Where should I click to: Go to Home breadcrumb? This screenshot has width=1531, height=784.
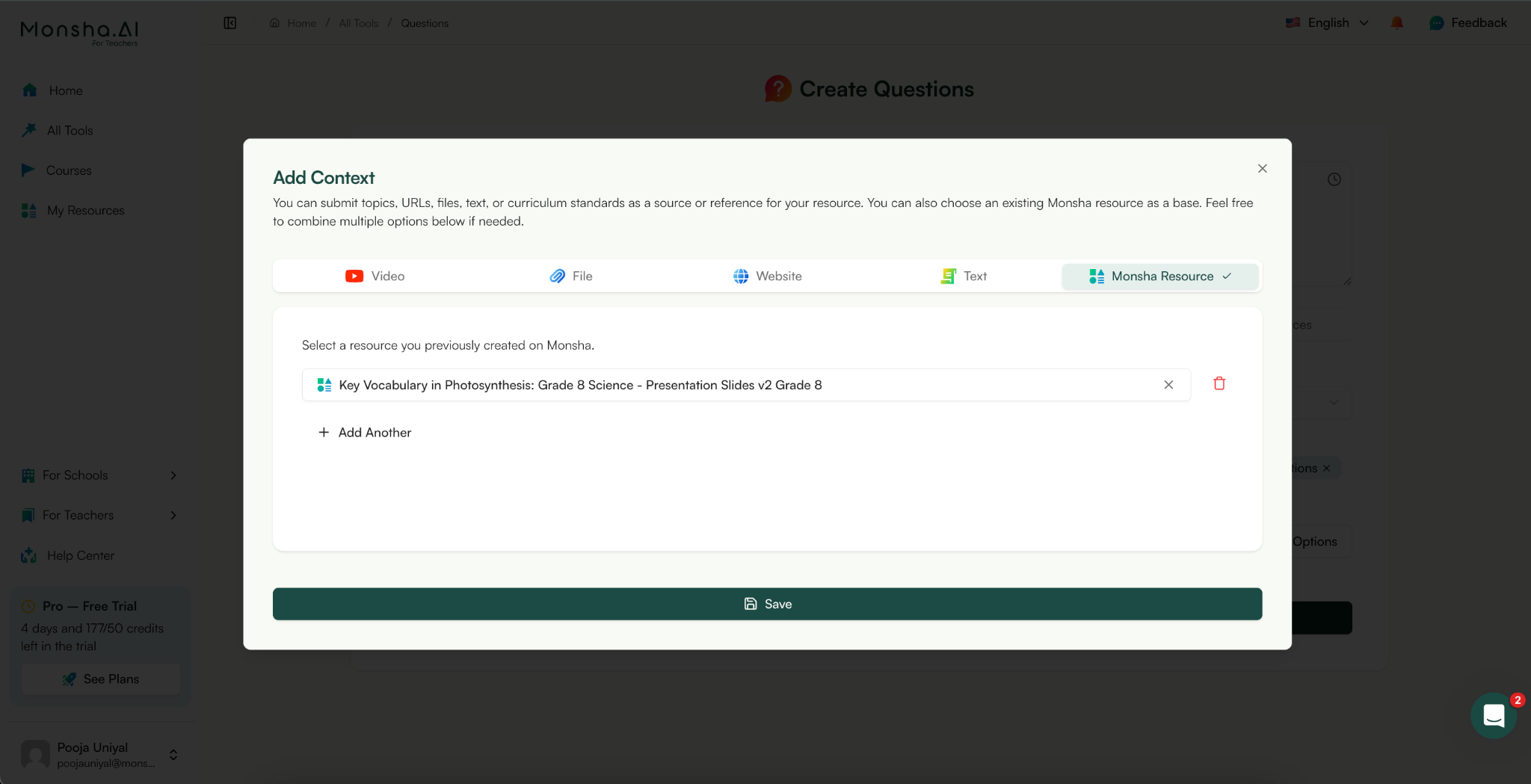(301, 23)
